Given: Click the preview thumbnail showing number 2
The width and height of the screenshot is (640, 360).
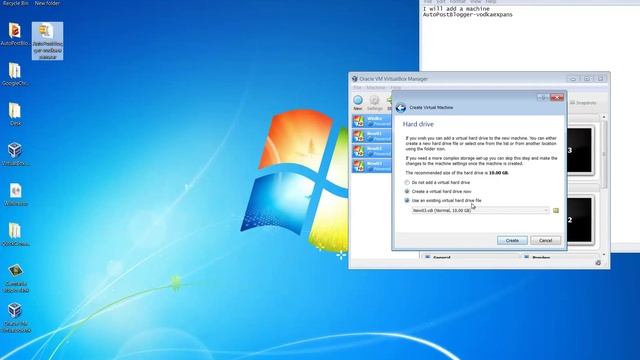Looking at the screenshot, I should coord(580,220).
